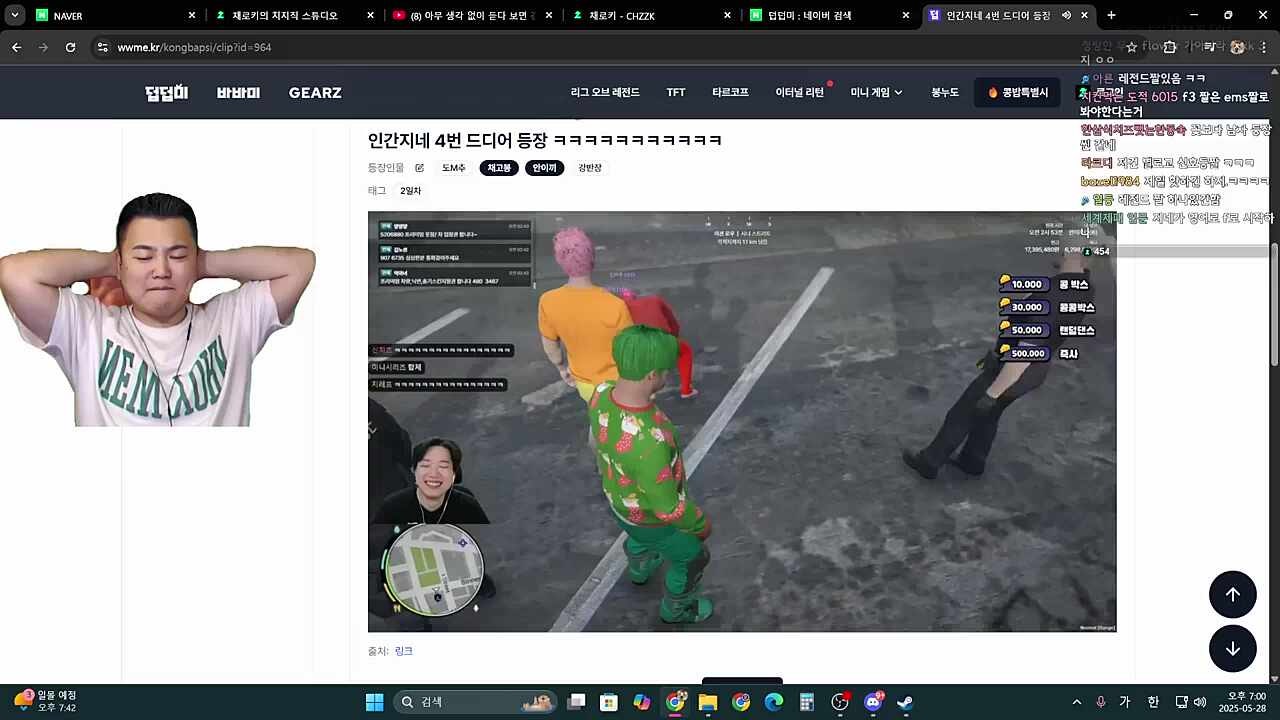Open the GEARZ header link

315,92
